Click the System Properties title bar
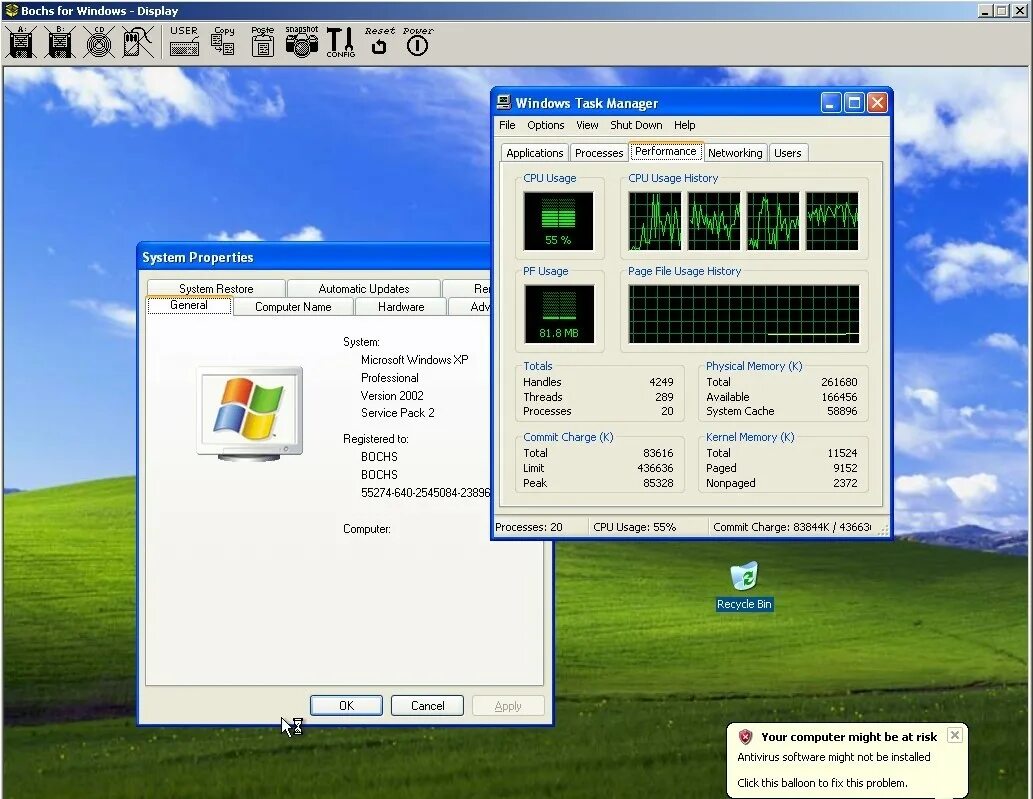The image size is (1033, 799). 314,257
